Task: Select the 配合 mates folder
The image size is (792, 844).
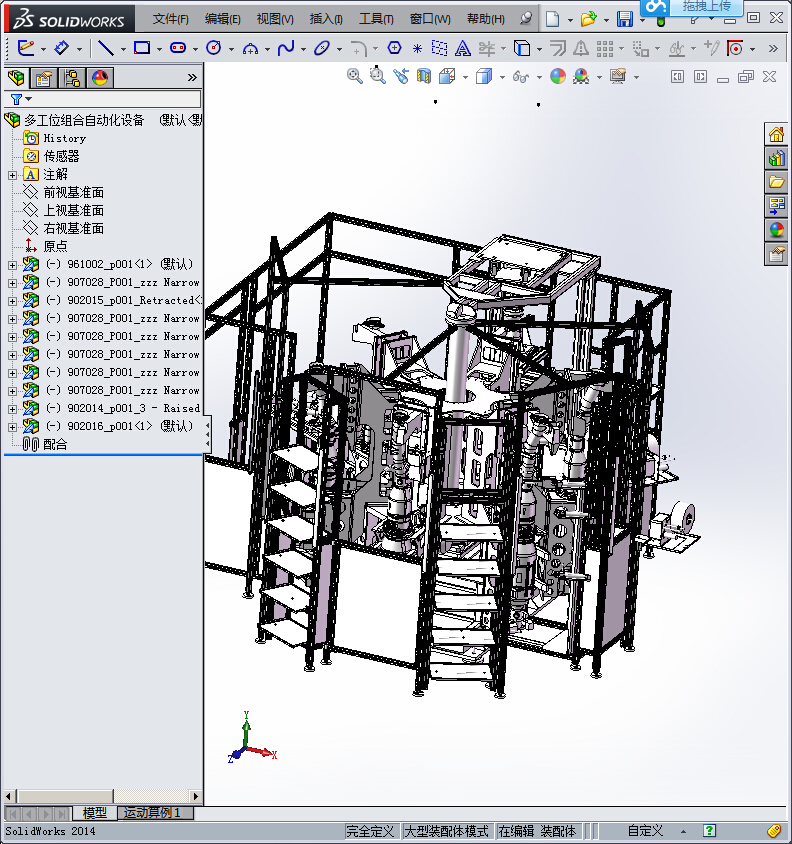Action: (x=55, y=445)
